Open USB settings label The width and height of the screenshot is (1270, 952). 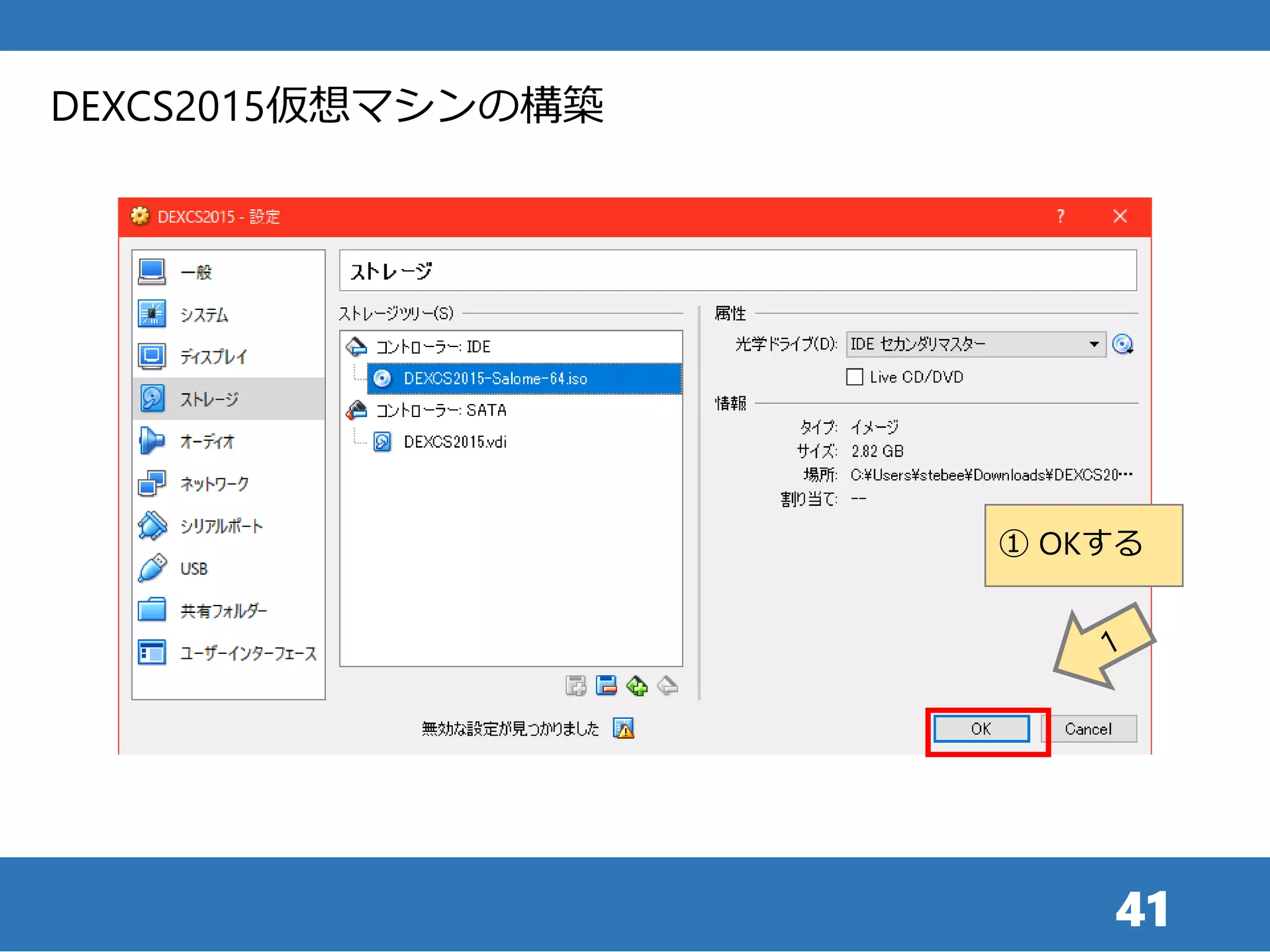(194, 568)
